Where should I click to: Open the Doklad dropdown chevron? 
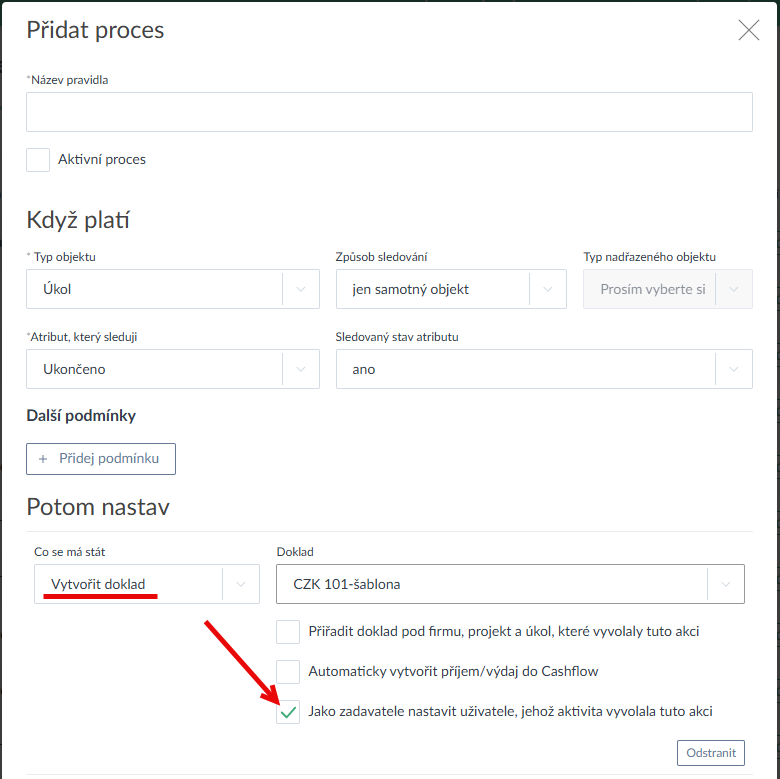[725, 584]
